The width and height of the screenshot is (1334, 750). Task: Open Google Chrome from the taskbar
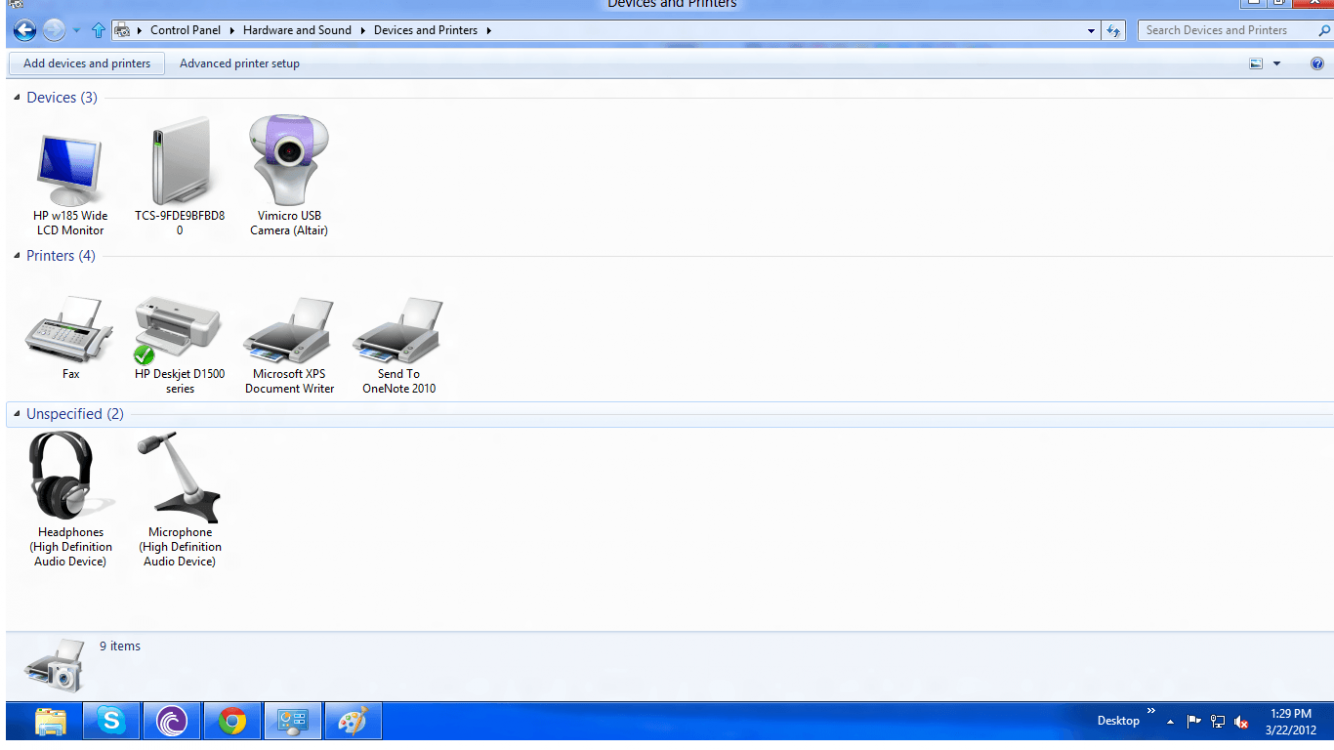coord(232,721)
